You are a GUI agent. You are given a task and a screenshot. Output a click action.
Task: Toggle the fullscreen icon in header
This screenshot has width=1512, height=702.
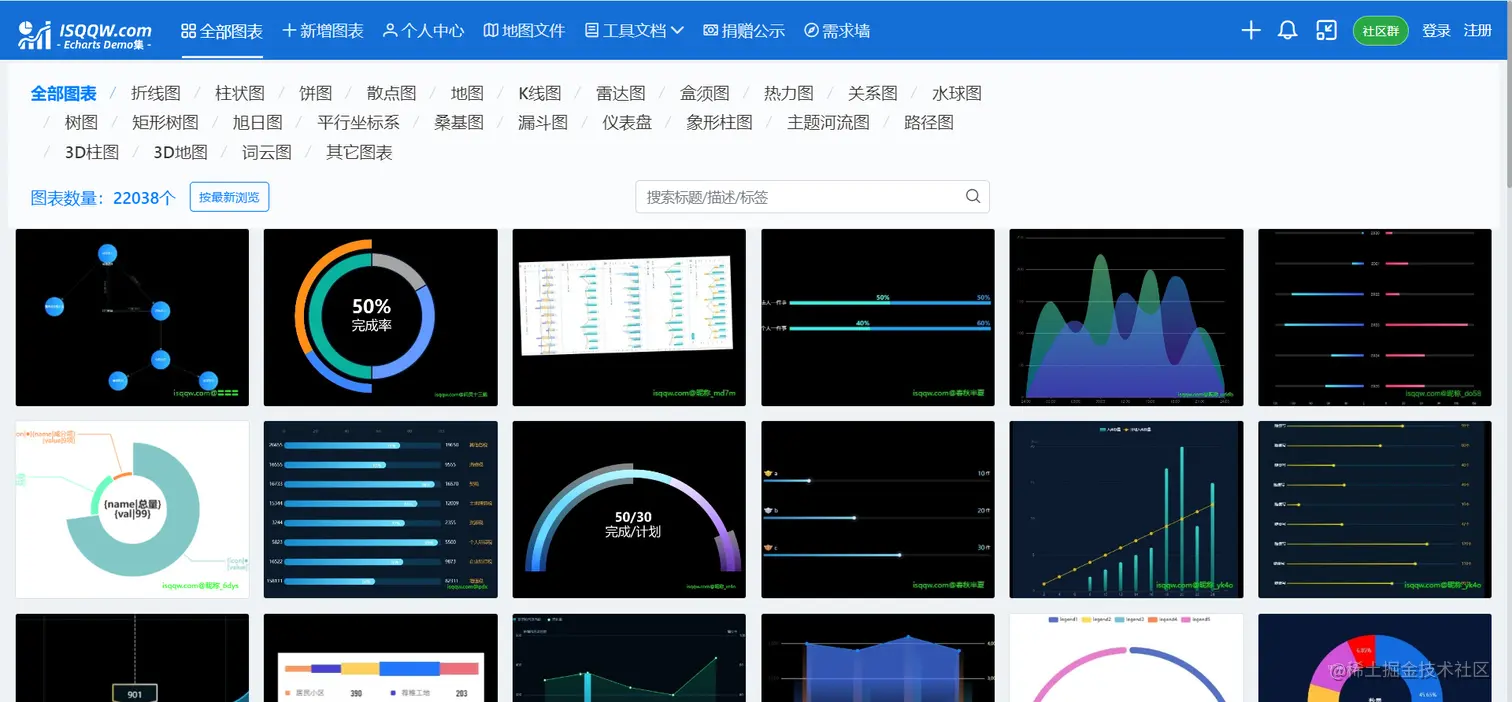click(1326, 31)
